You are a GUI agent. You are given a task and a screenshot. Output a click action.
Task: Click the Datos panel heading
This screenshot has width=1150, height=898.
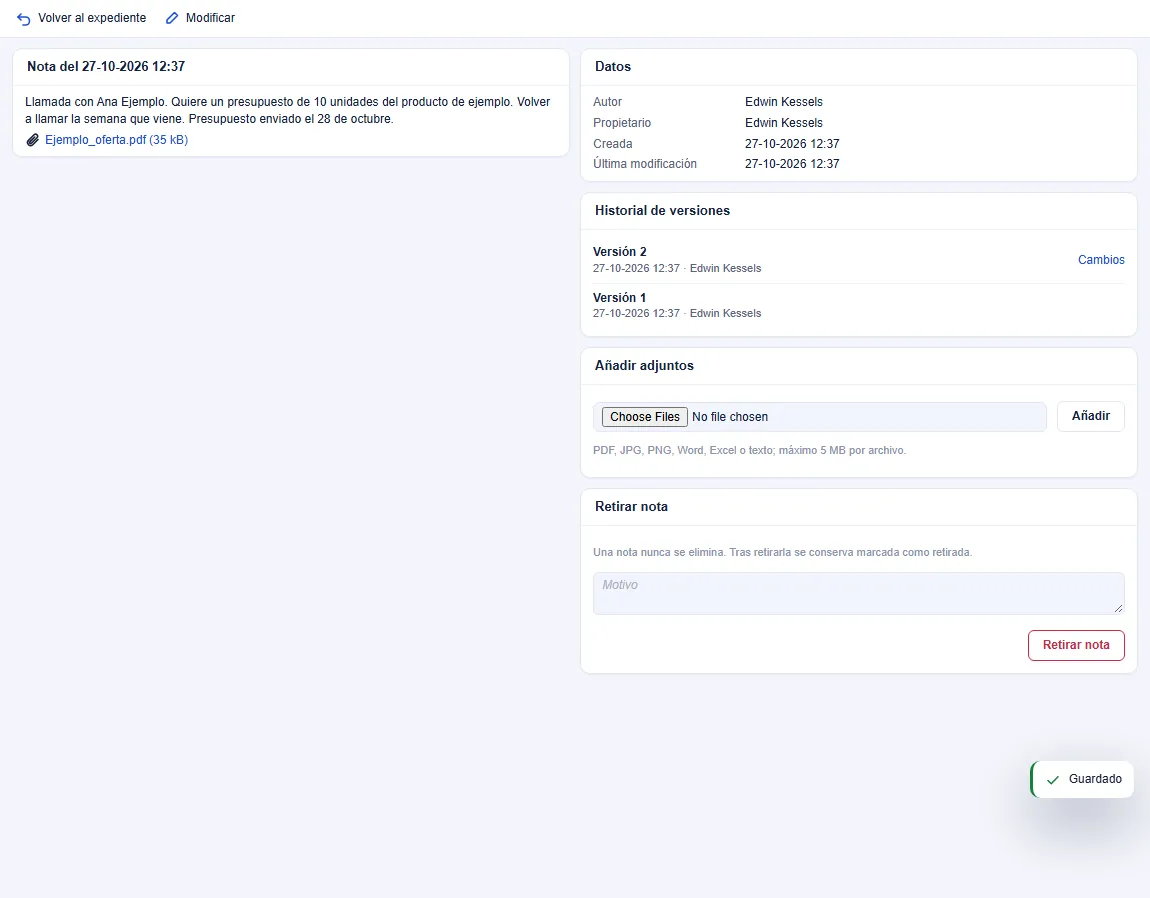click(x=613, y=67)
